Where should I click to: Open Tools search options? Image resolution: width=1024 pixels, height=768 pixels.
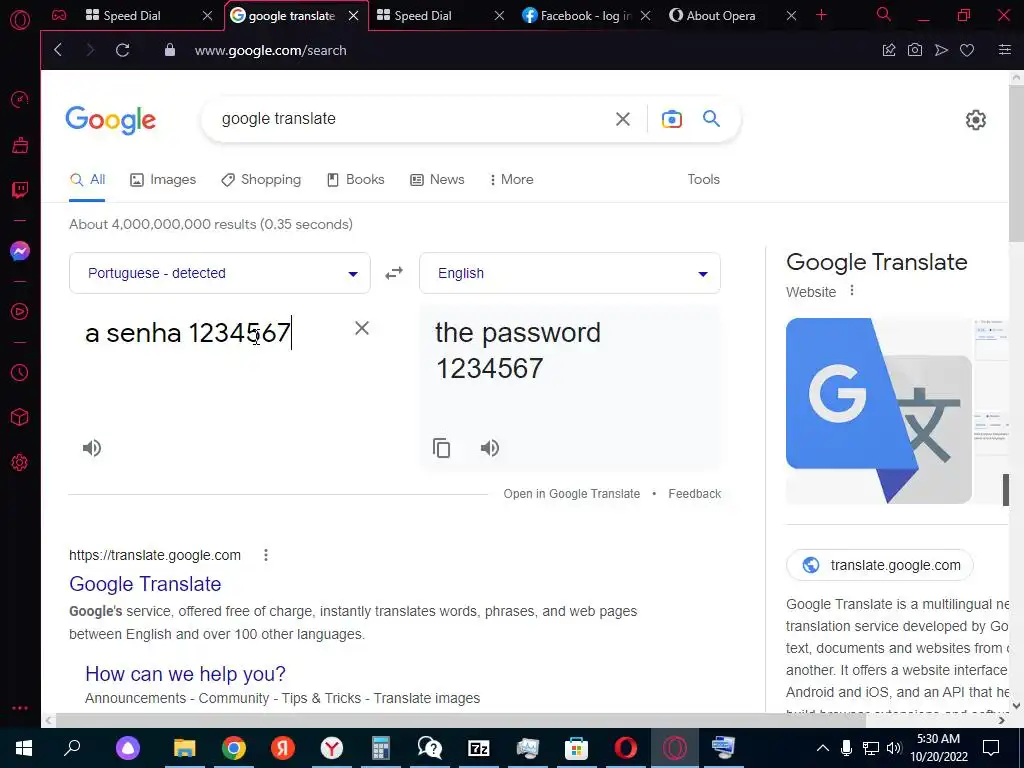coord(703,180)
